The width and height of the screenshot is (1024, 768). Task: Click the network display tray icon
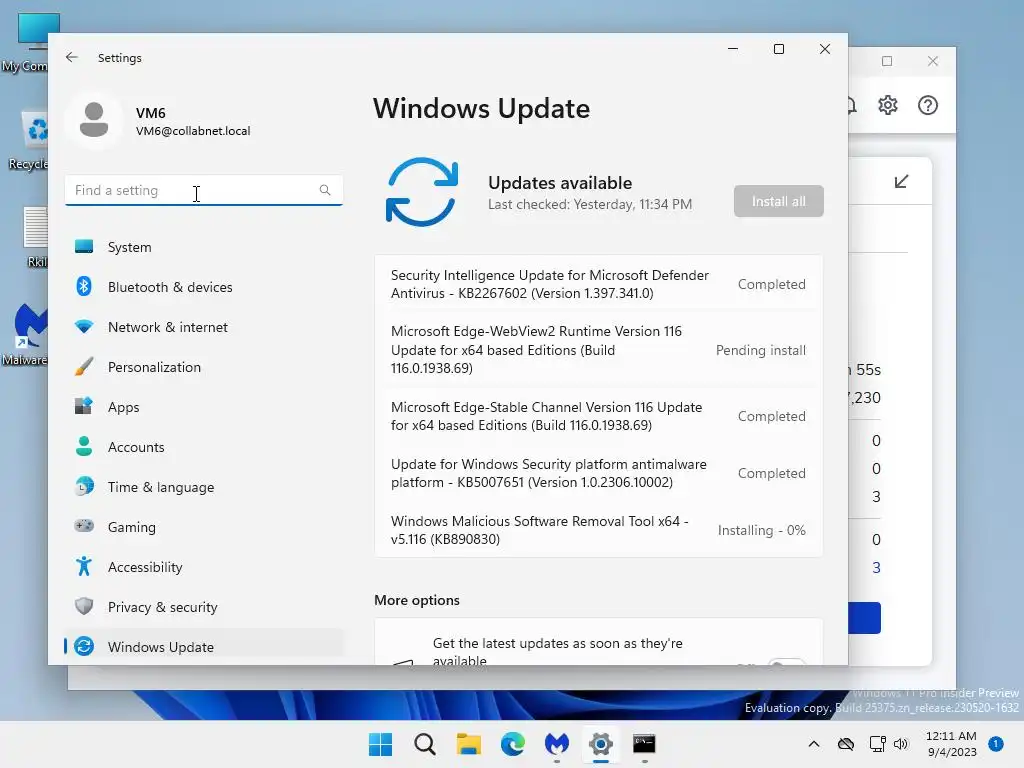(877, 744)
